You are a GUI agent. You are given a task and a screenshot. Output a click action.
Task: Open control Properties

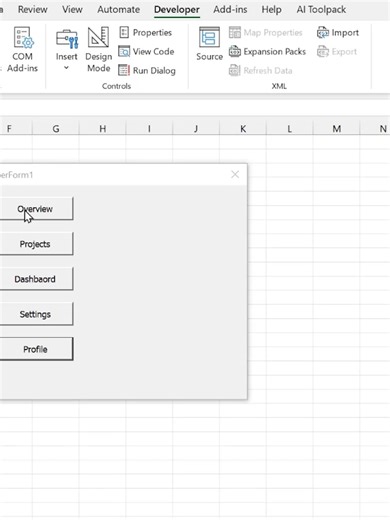145,33
